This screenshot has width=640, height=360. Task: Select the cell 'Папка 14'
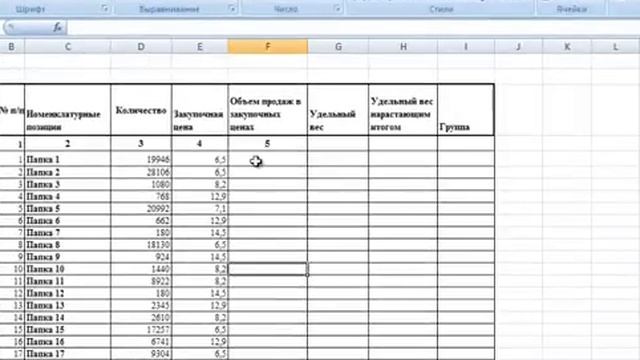[68, 317]
